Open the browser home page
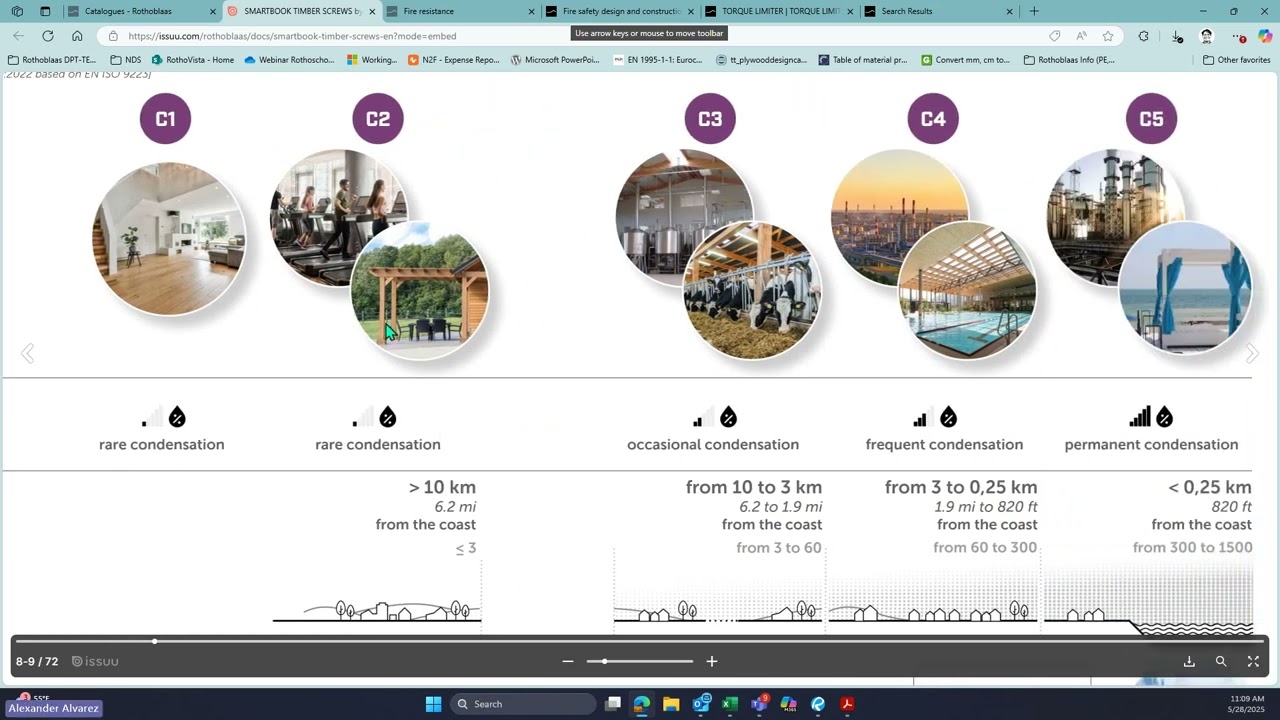Screen dimensions: 1280x720 tap(77, 36)
